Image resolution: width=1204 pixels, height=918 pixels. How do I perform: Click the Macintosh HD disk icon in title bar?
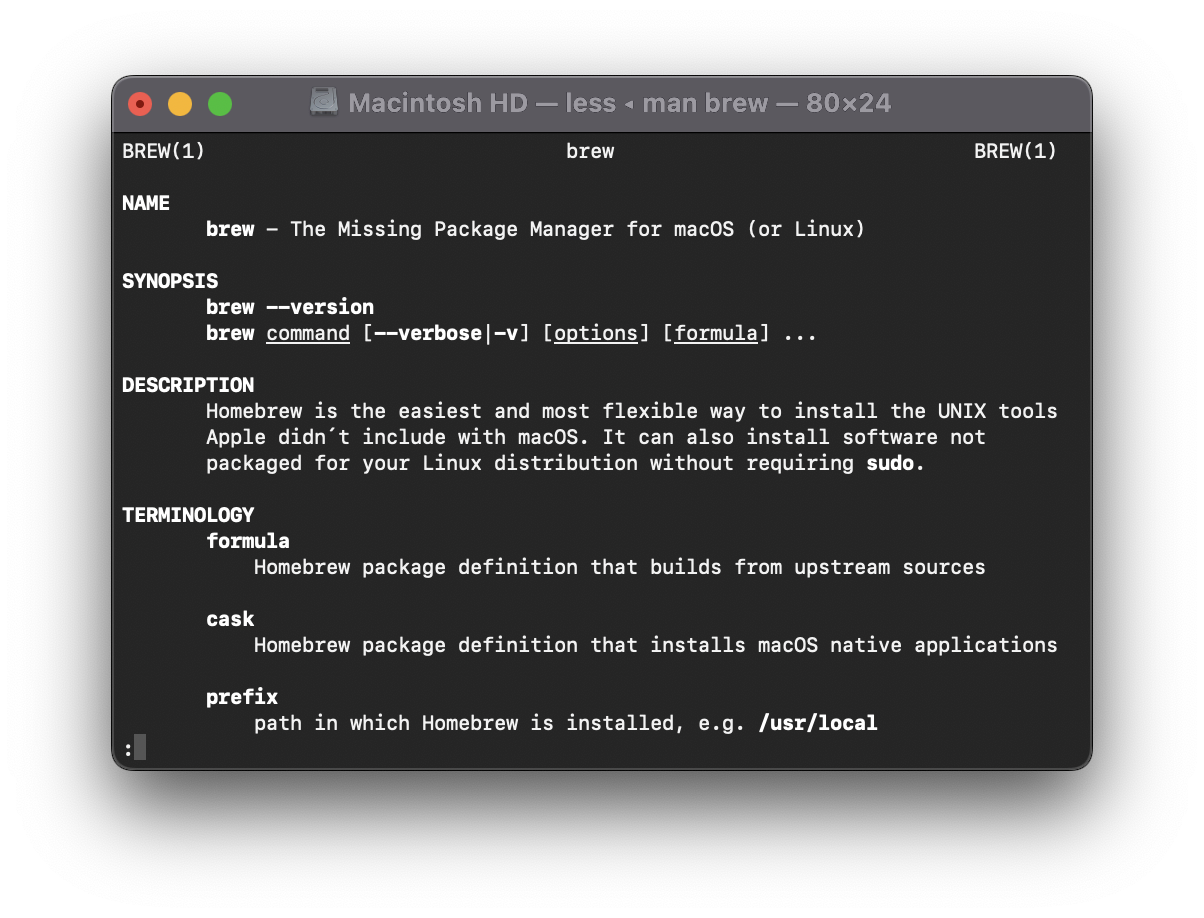point(324,102)
